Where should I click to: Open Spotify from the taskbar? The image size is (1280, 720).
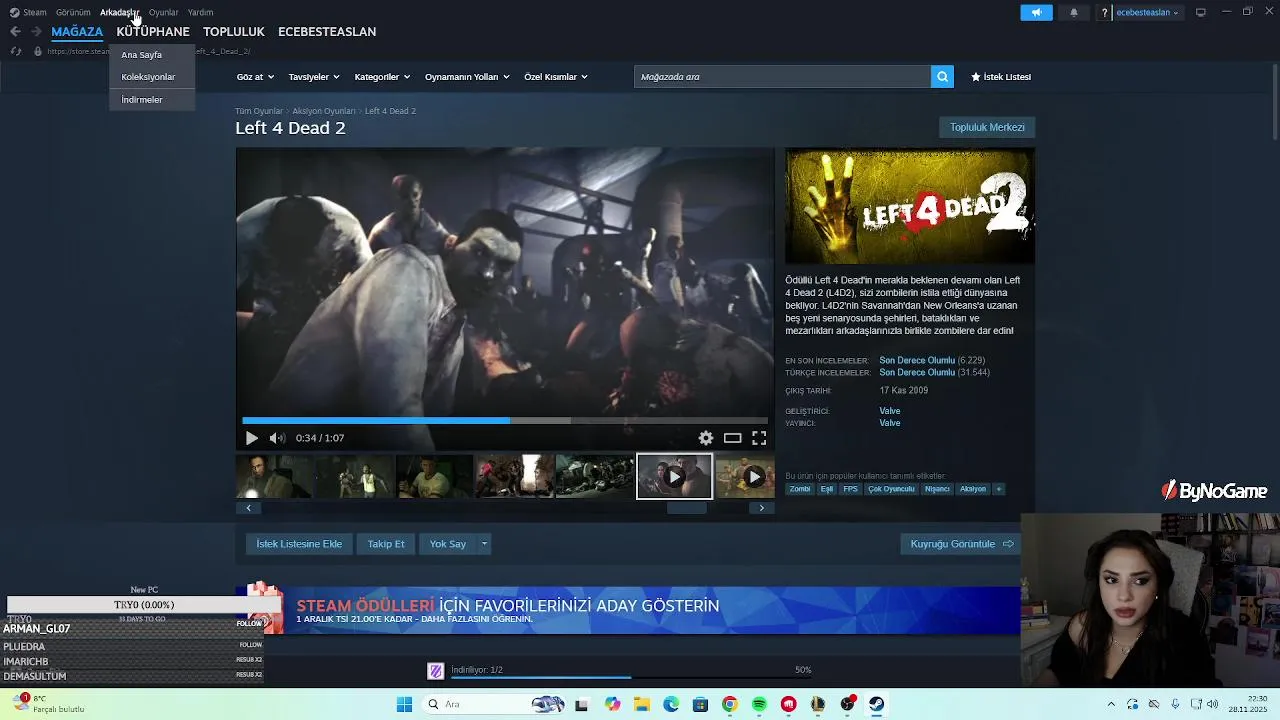759,704
